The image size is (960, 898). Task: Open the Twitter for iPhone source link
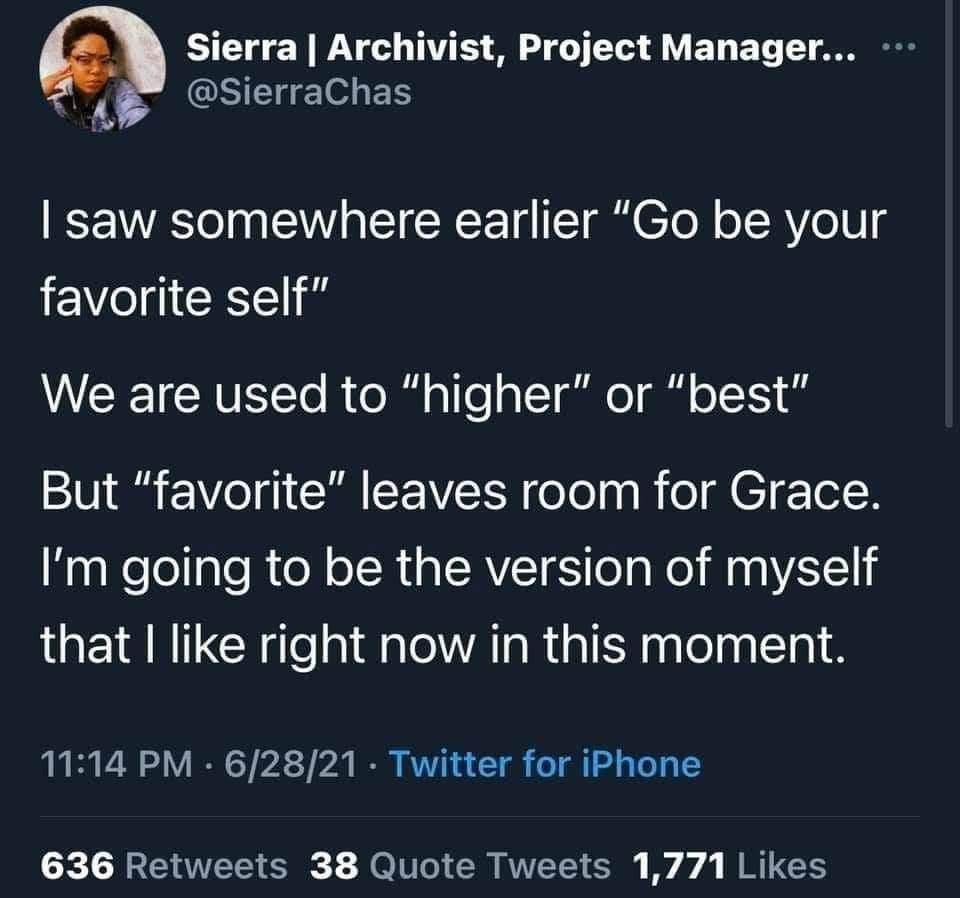[544, 765]
